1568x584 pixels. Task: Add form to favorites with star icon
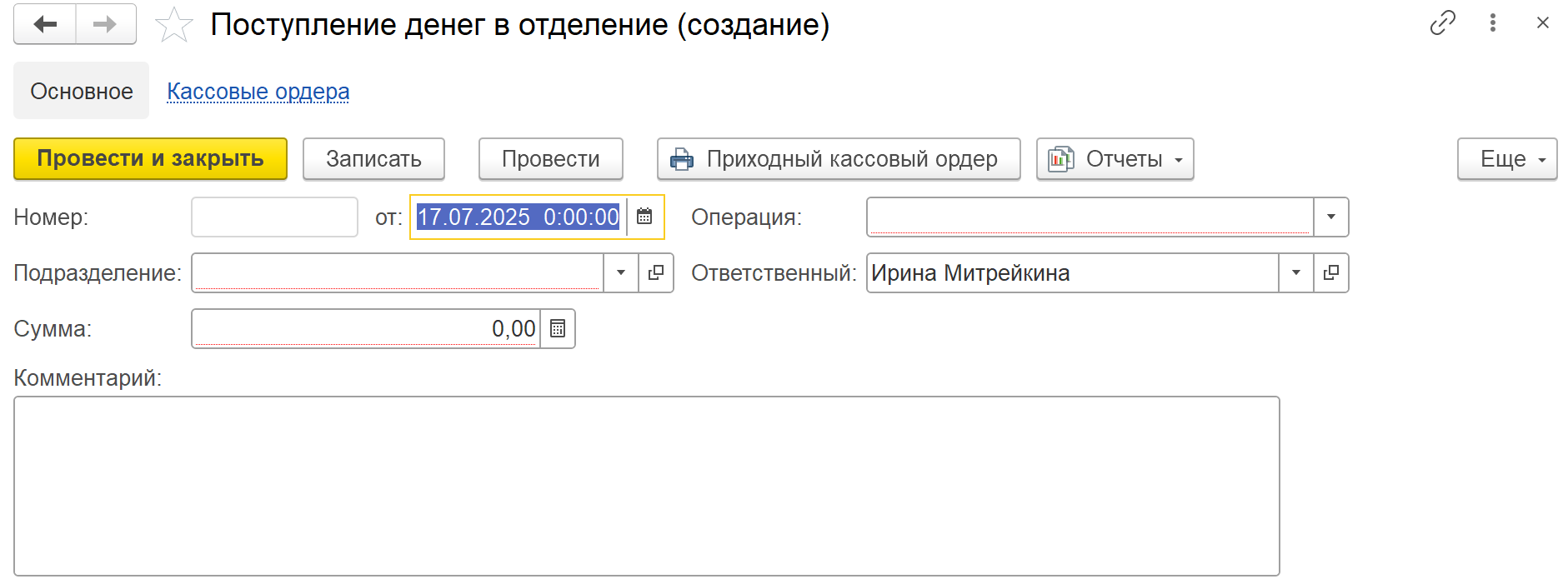click(173, 25)
